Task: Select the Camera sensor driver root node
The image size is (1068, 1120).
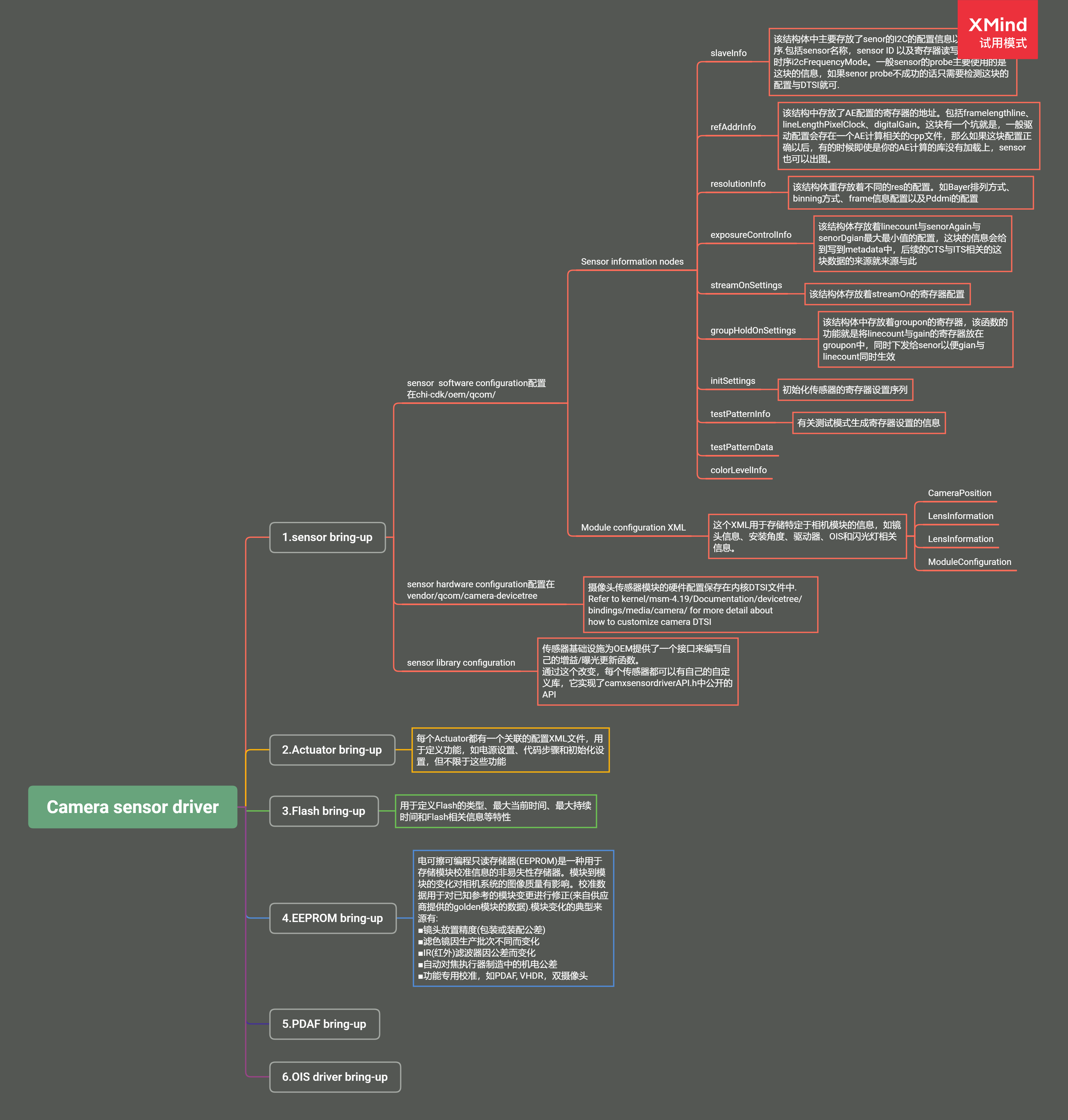Action: point(132,806)
